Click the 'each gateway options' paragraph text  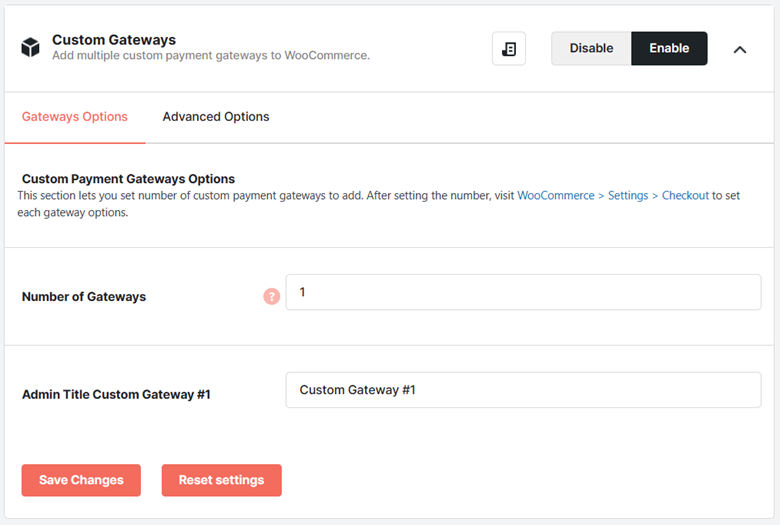pyautogui.click(x=73, y=212)
